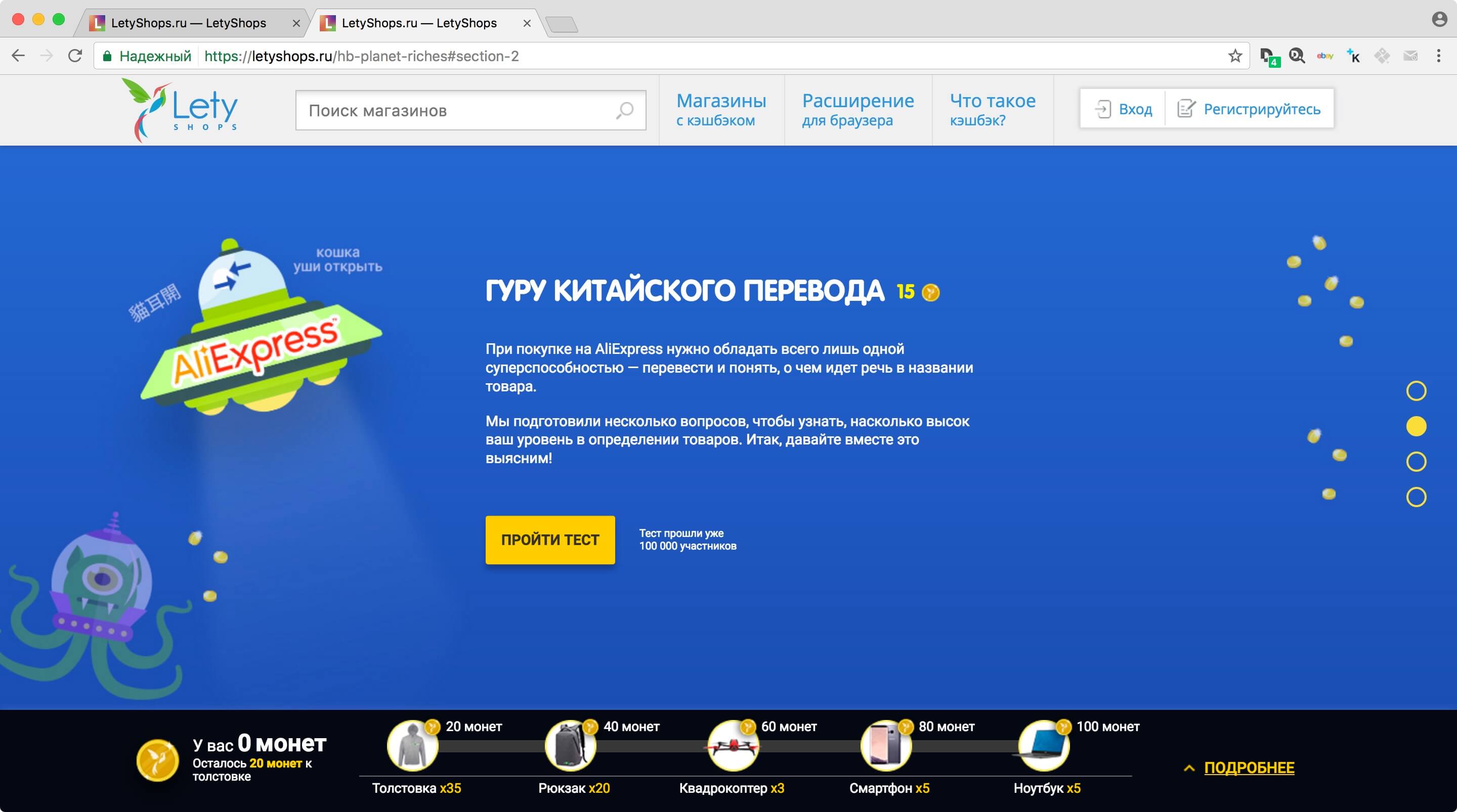Expand details with the ПОДРОБНЕЕ chevron arrow
Screen dimensions: 1457x812
click(1189, 768)
